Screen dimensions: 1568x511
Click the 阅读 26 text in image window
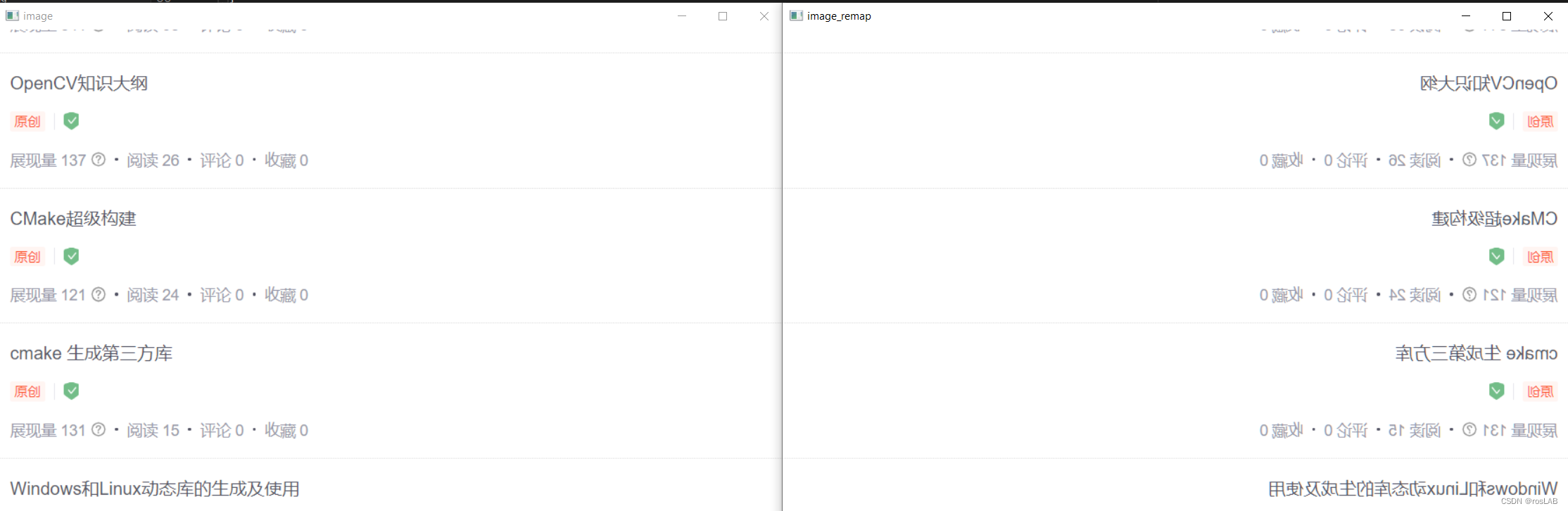click(x=153, y=160)
